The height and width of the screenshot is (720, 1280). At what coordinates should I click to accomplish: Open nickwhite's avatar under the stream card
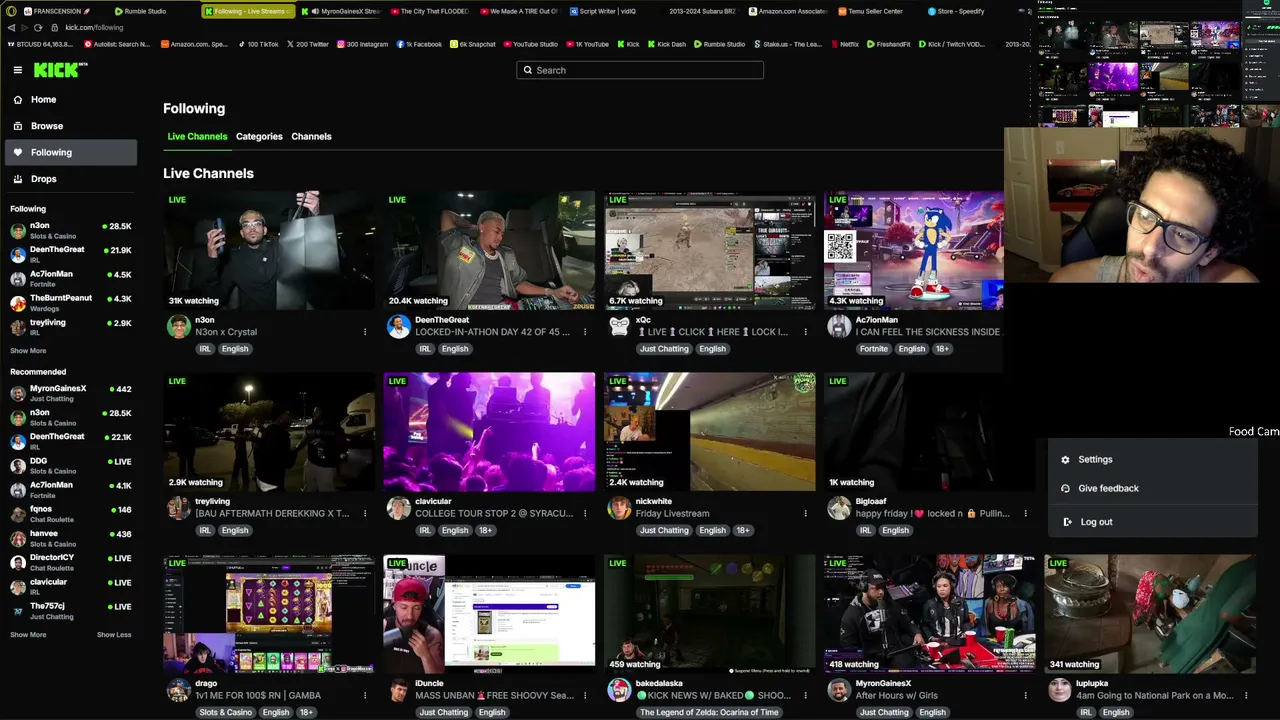[619, 508]
